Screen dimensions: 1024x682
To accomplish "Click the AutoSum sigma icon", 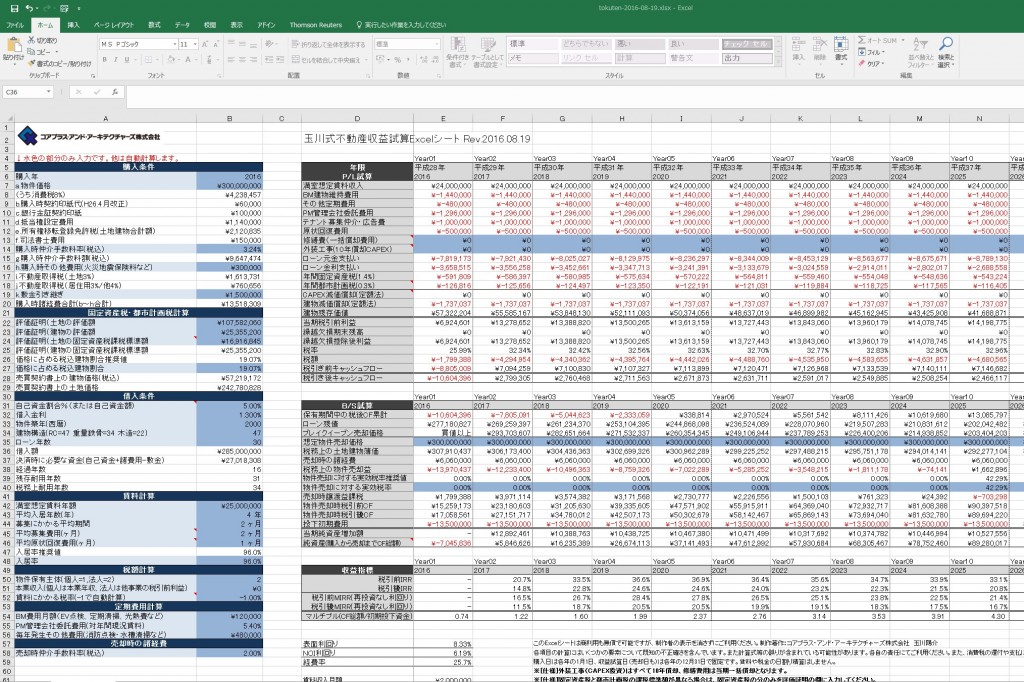I will coord(862,41).
